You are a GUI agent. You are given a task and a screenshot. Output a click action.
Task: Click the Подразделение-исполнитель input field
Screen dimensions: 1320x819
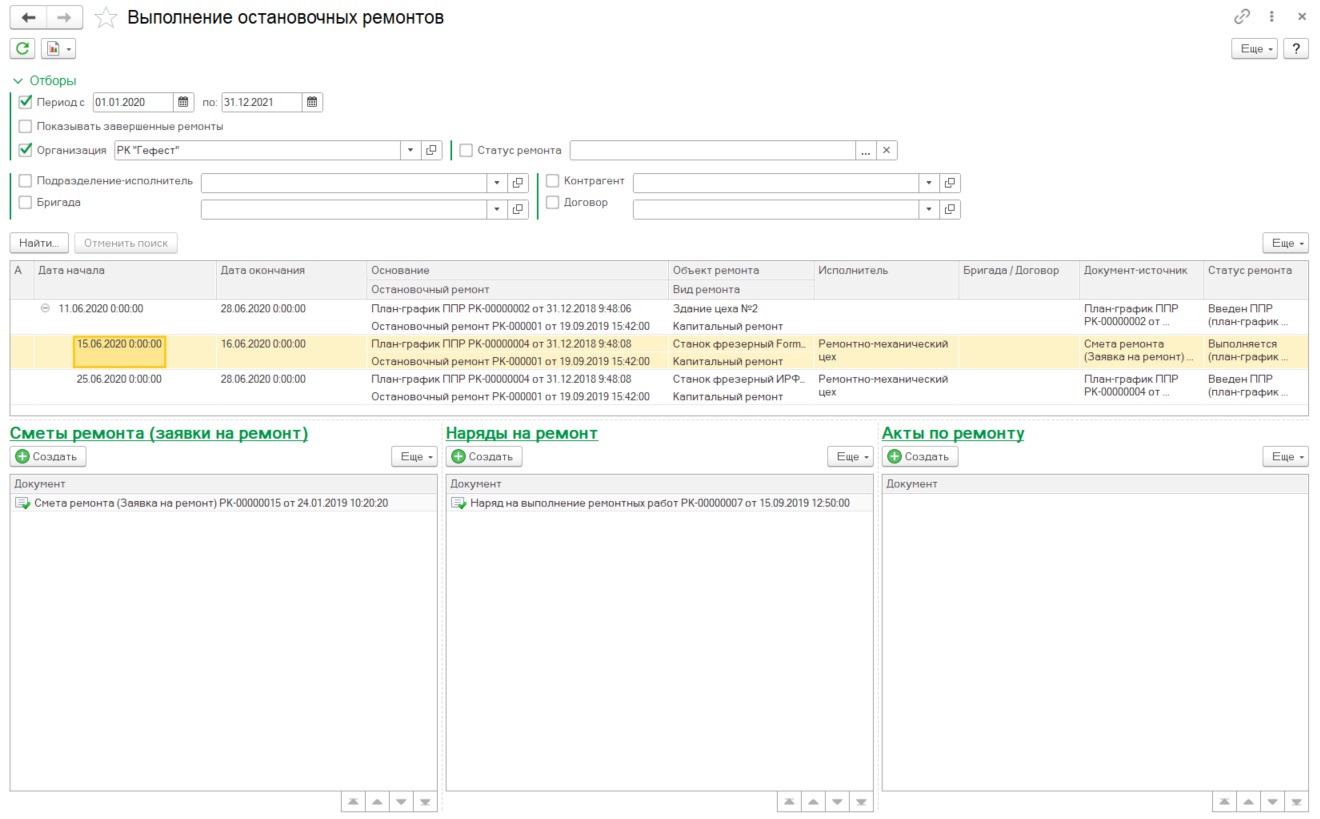coord(343,183)
